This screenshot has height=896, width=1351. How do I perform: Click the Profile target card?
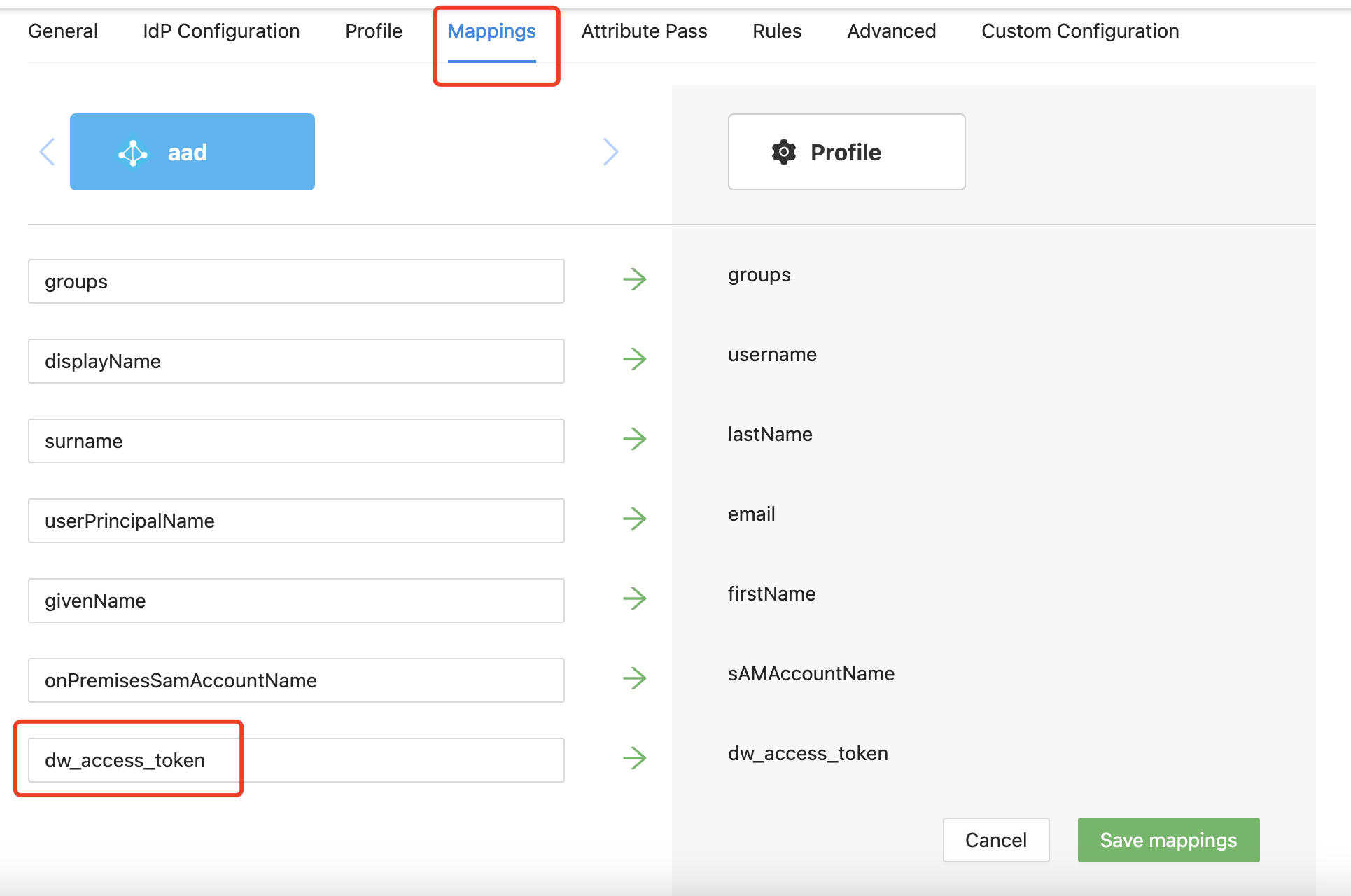click(846, 152)
